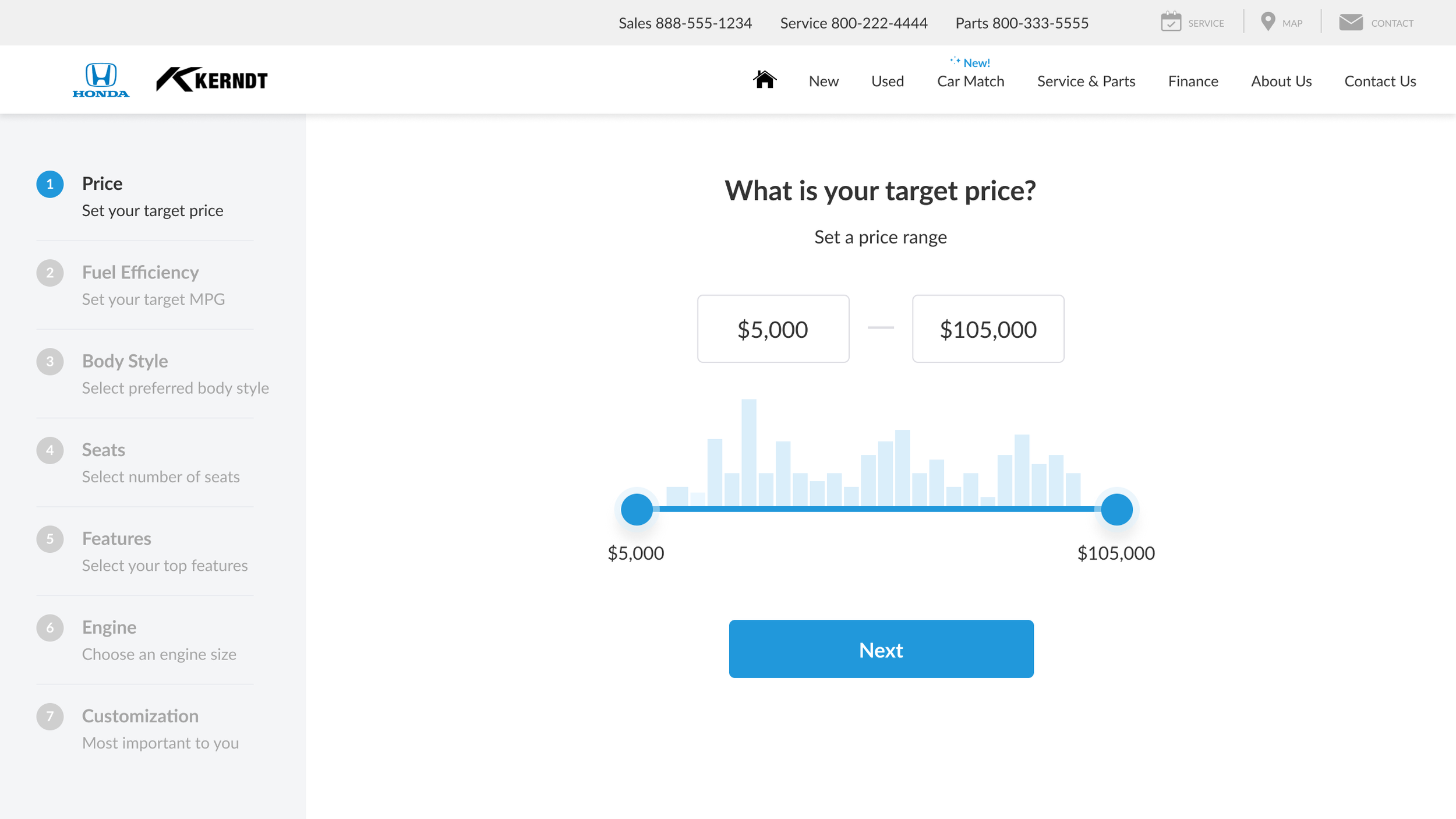The image size is (1456, 819).
Task: Select step 1 Price circle
Action: pyautogui.click(x=50, y=184)
